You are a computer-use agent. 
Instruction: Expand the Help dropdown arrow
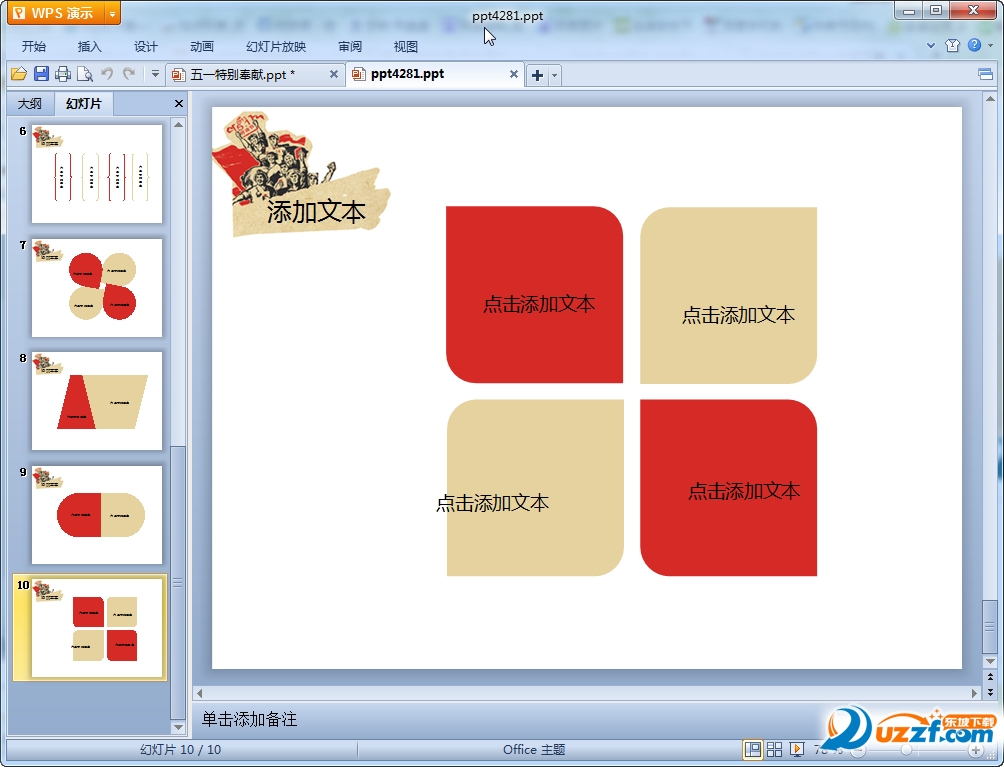(x=990, y=45)
